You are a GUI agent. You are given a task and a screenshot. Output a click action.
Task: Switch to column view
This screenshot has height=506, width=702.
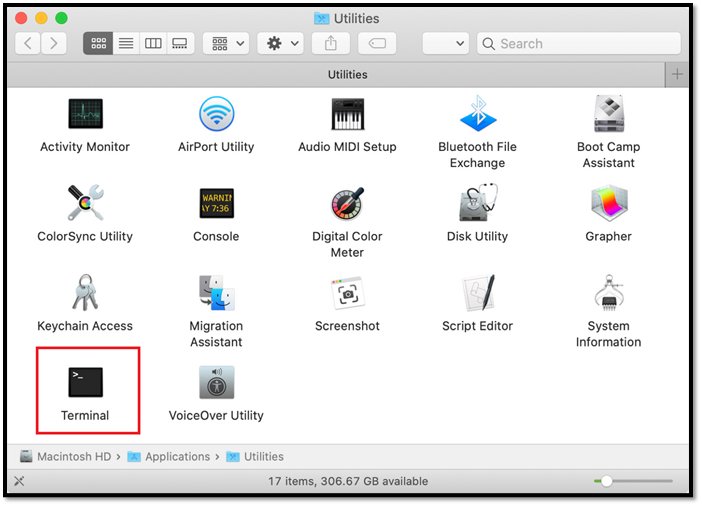[x=153, y=43]
